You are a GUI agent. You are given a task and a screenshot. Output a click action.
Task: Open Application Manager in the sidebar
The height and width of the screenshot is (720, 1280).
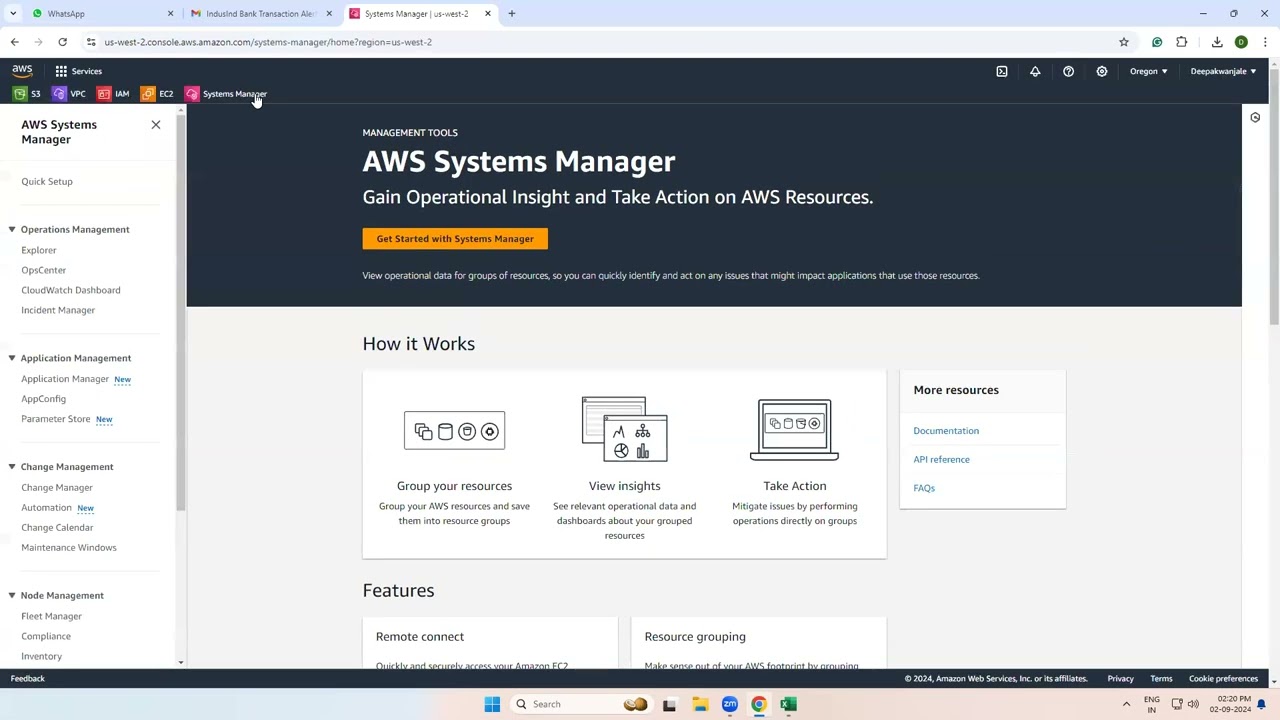[x=65, y=379]
